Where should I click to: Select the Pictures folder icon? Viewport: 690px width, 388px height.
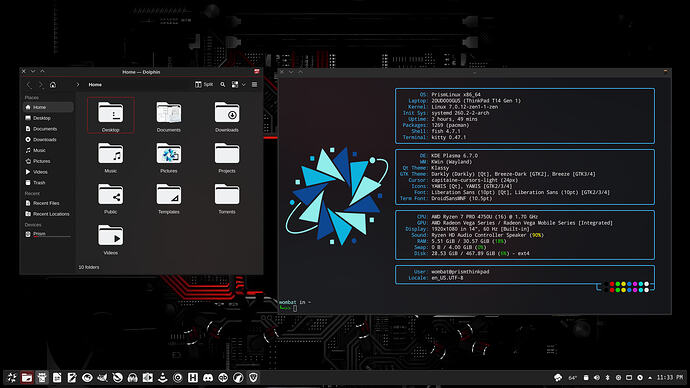[x=169, y=154]
